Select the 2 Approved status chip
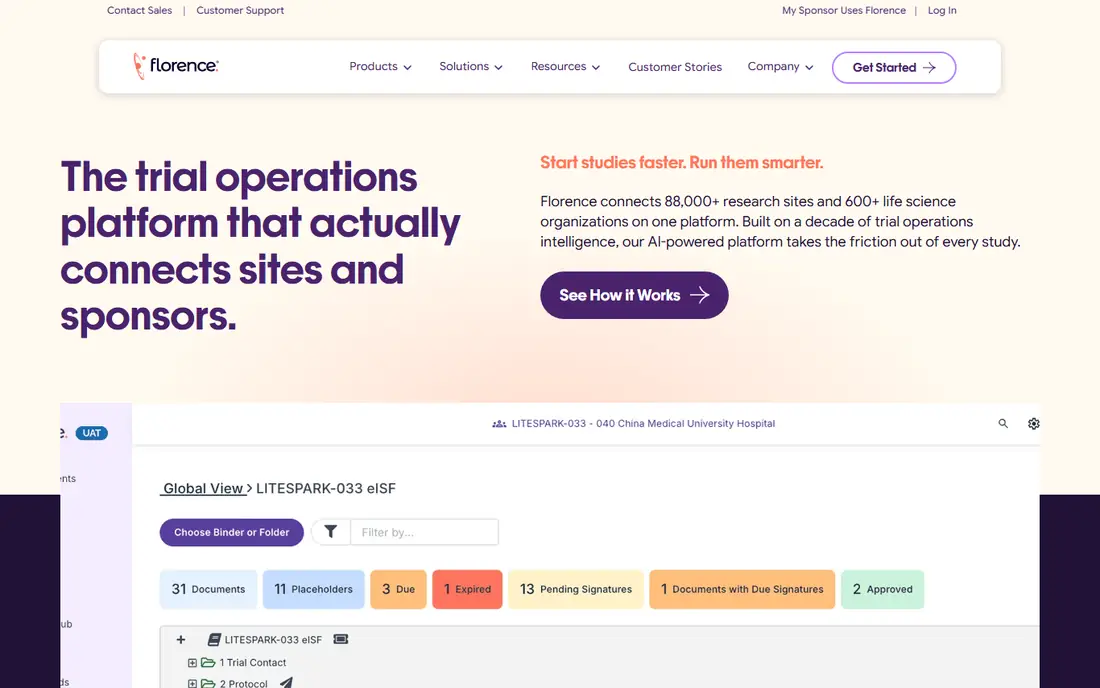Image resolution: width=1100 pixels, height=688 pixels. coord(883,589)
